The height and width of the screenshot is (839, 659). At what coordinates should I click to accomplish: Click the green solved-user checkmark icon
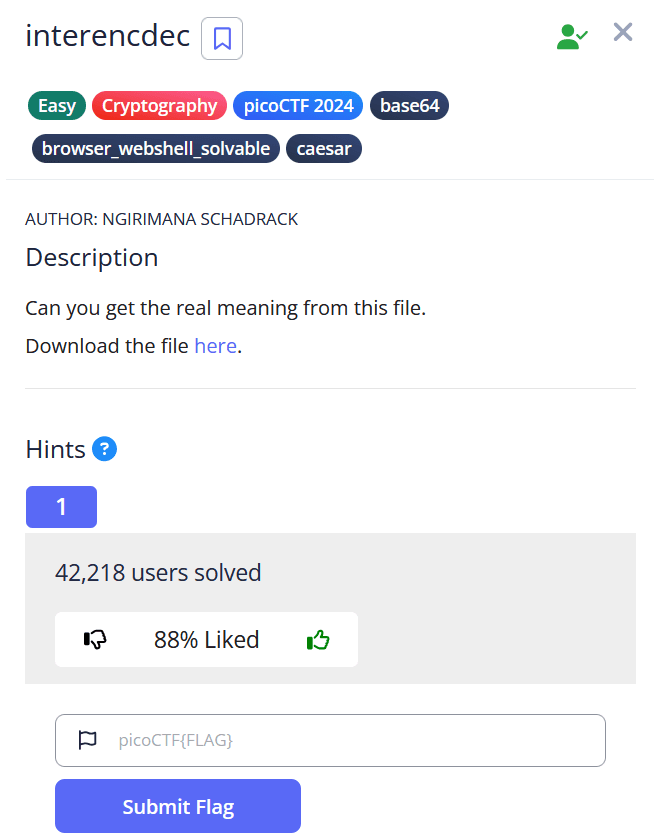click(x=572, y=37)
